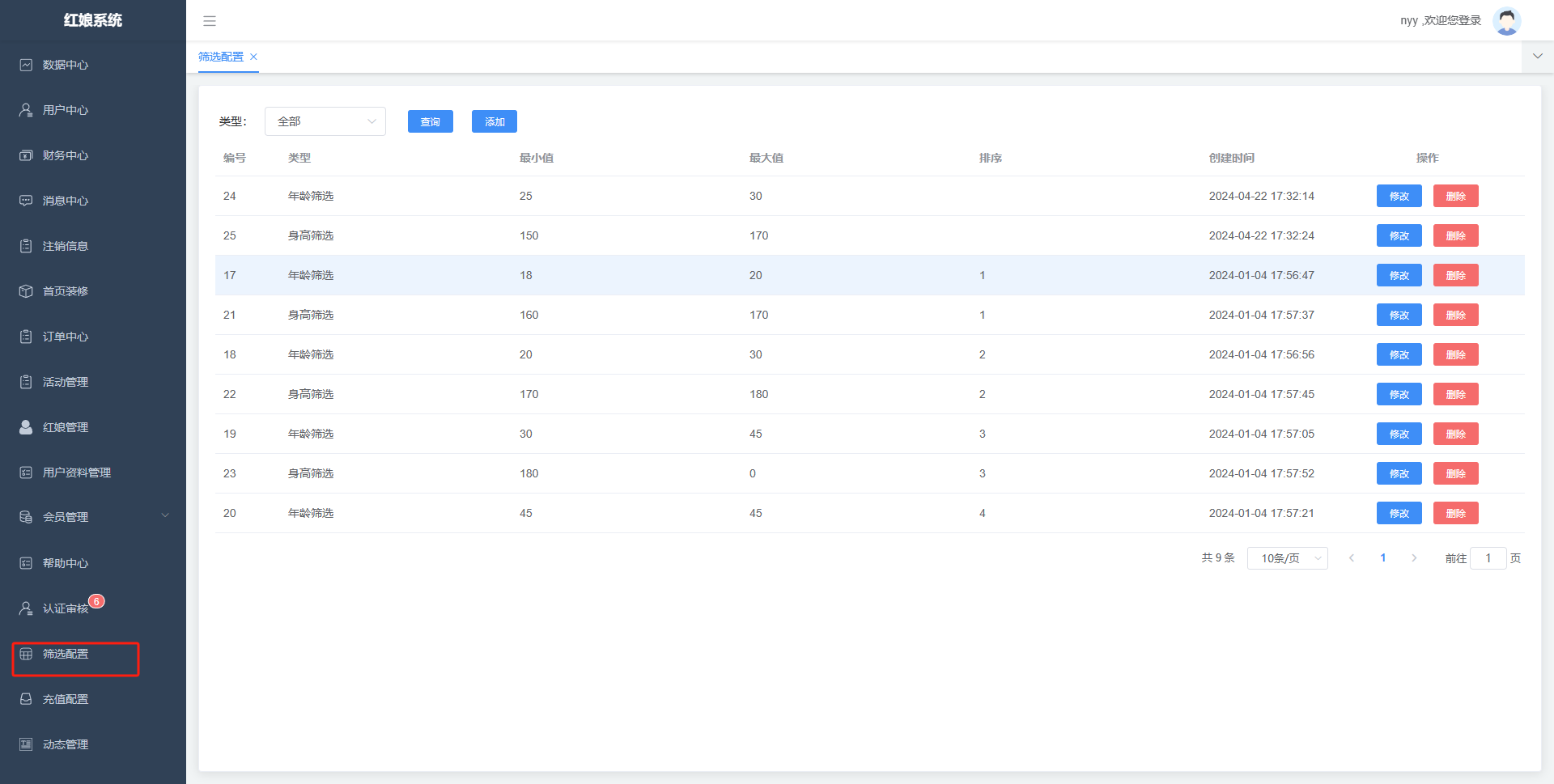1554x784 pixels.
Task: Close the 筛选配置 tab
Action: 253,57
